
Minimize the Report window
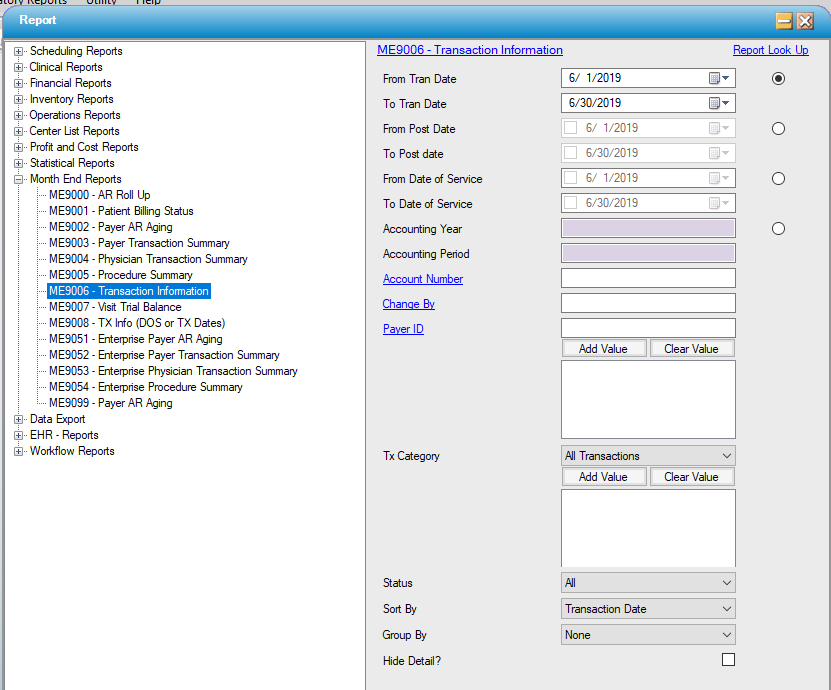[x=784, y=20]
